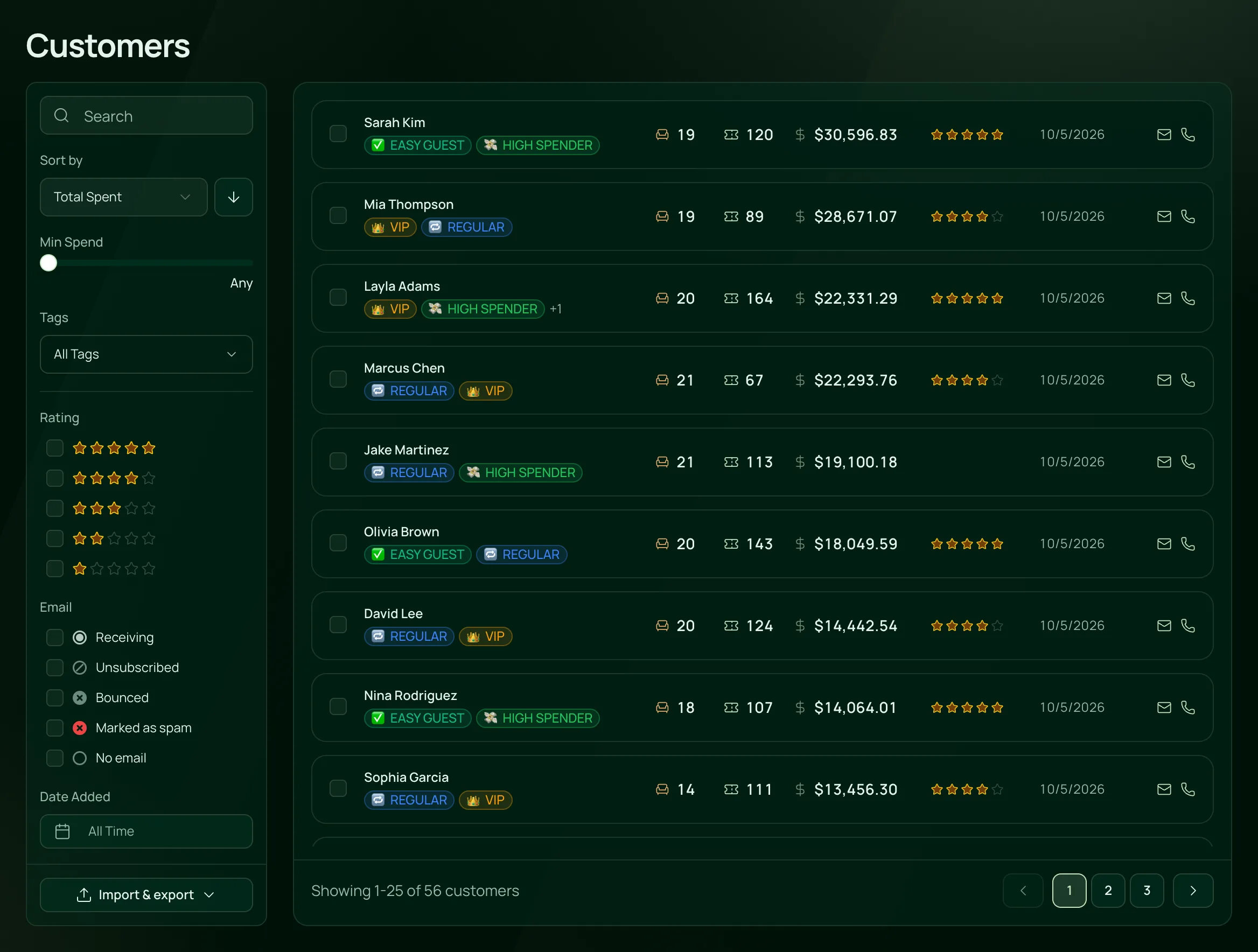Toggle sort direction arrow button
Image resolution: width=1258 pixels, height=952 pixels.
coord(233,197)
